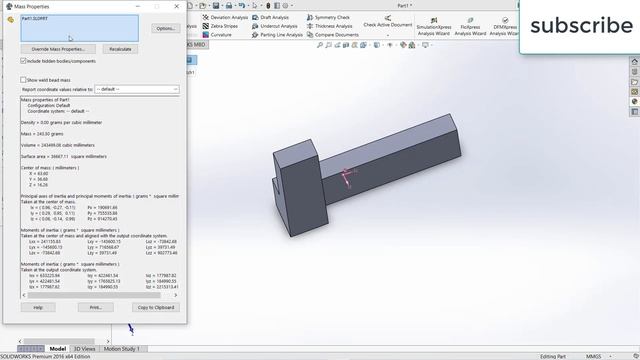Open the Options gear icon in toolbar
Screen dimensions: 640x360
pos(285,6)
